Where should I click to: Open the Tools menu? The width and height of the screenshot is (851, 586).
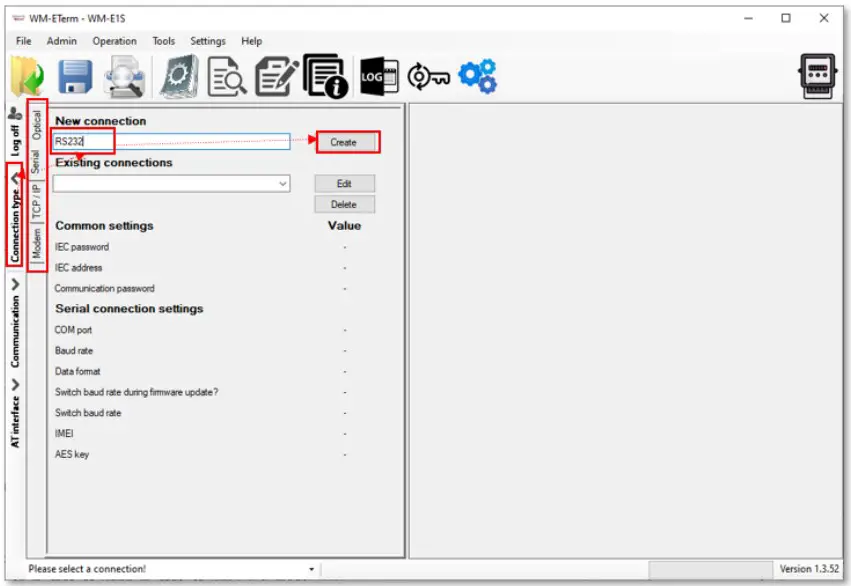(x=163, y=41)
